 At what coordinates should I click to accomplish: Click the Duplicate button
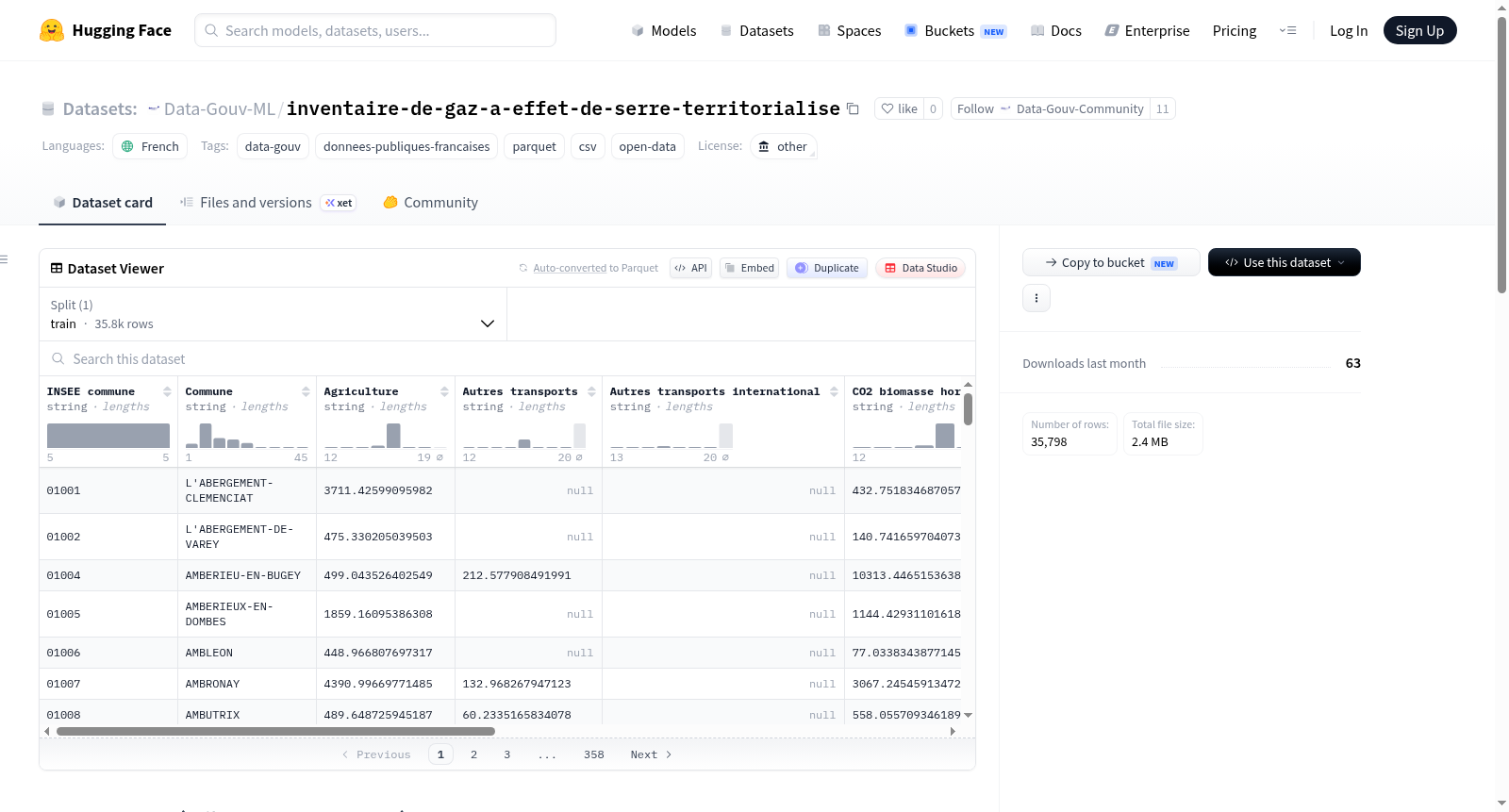point(826,268)
